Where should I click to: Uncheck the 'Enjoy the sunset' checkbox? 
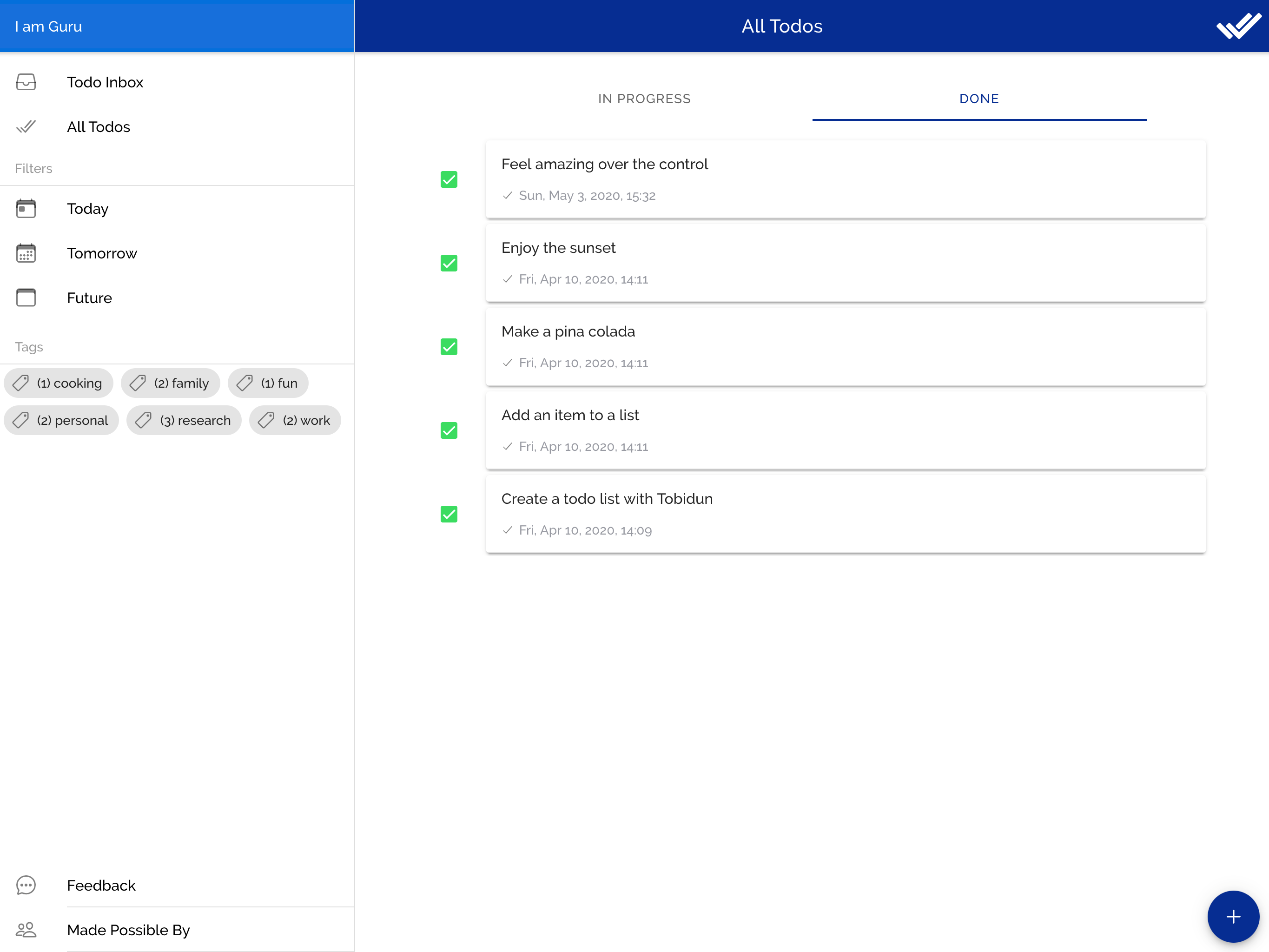[449, 264]
